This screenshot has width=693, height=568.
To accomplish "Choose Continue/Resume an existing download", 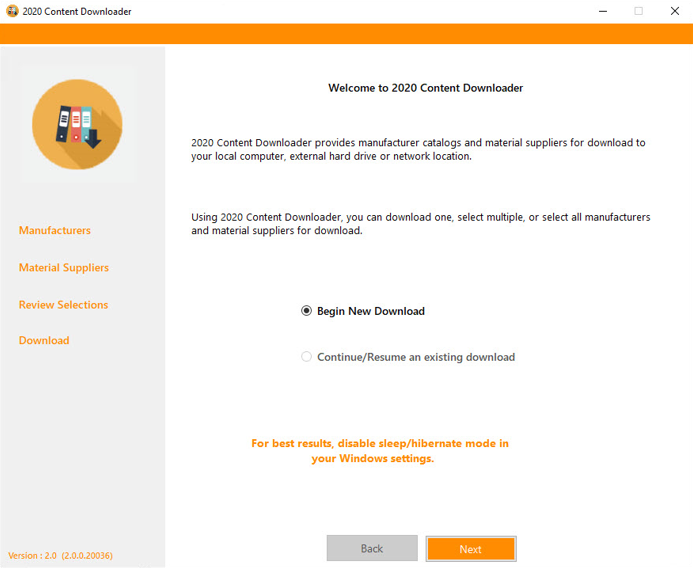I will (408, 357).
